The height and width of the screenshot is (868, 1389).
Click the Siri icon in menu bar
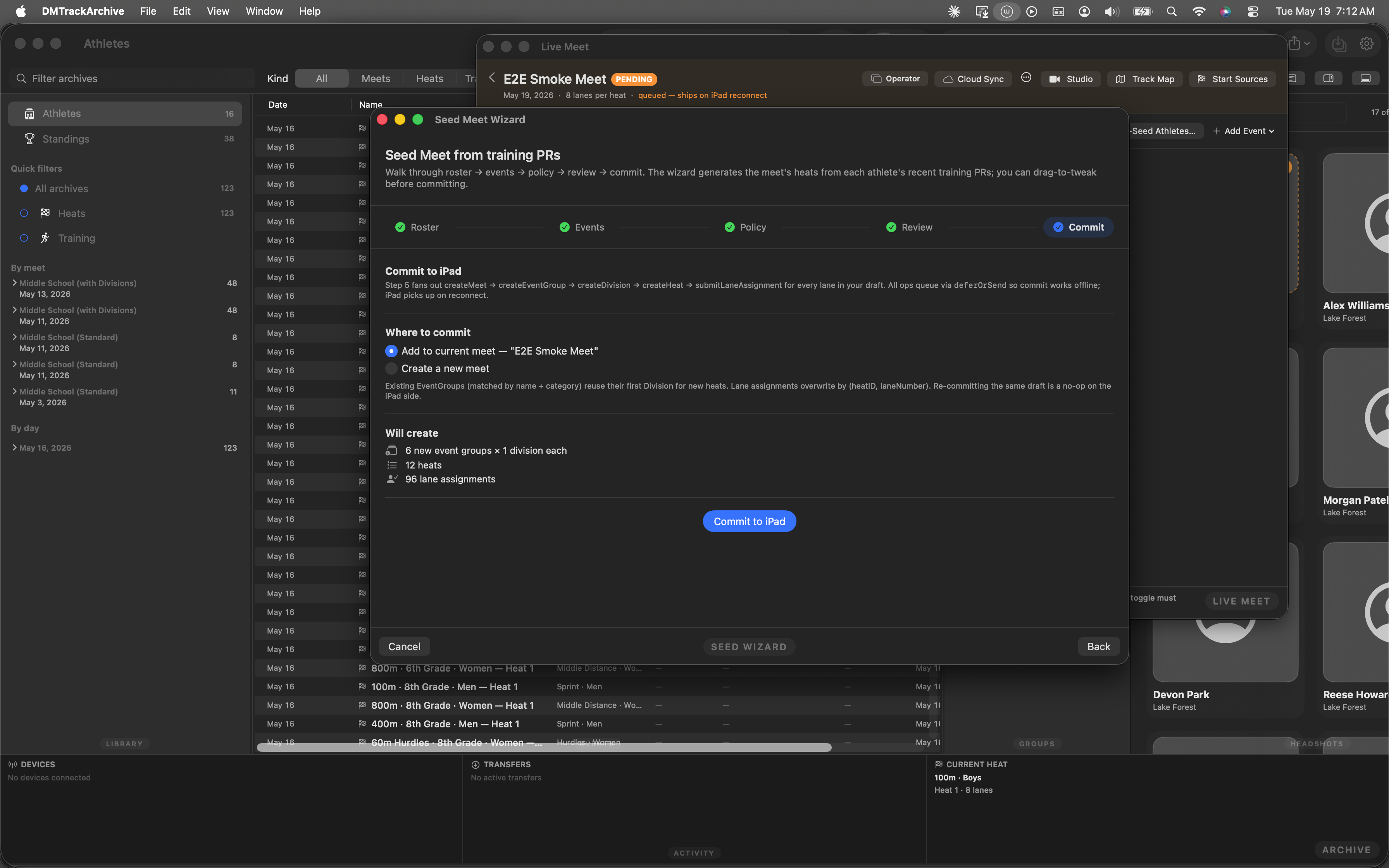[1225, 12]
